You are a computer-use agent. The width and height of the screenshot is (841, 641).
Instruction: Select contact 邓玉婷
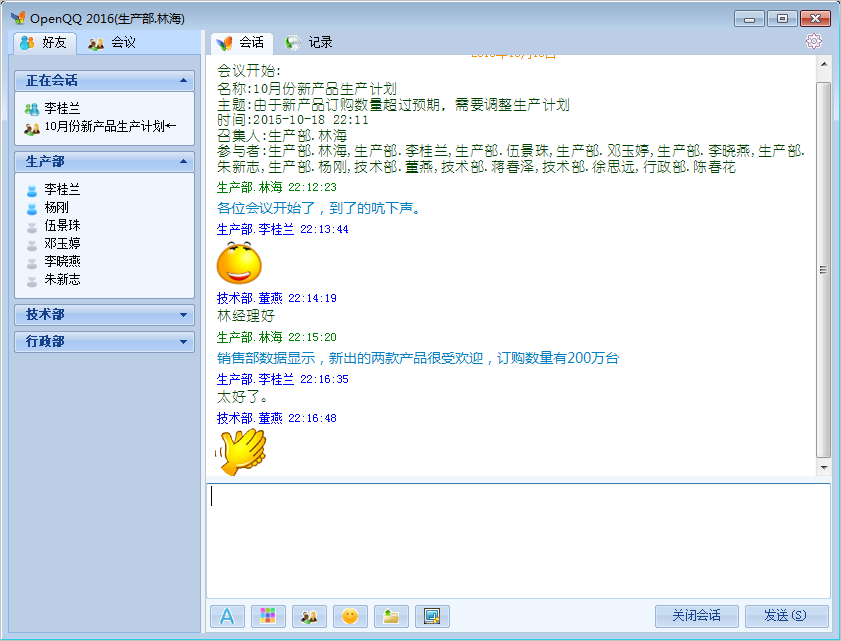pyautogui.click(x=62, y=244)
